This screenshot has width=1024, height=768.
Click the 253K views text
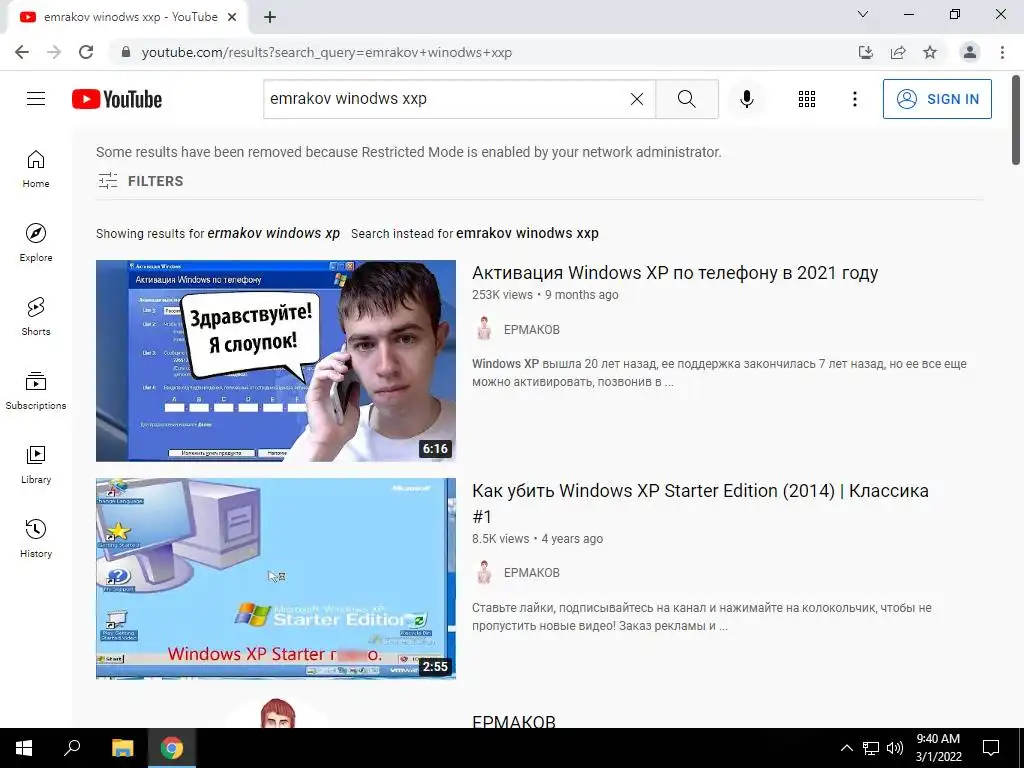[x=502, y=295]
